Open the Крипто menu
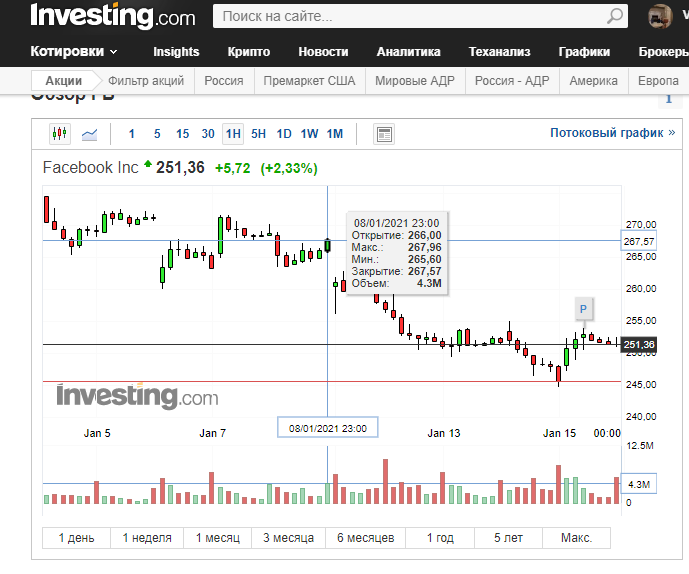 coord(249,51)
